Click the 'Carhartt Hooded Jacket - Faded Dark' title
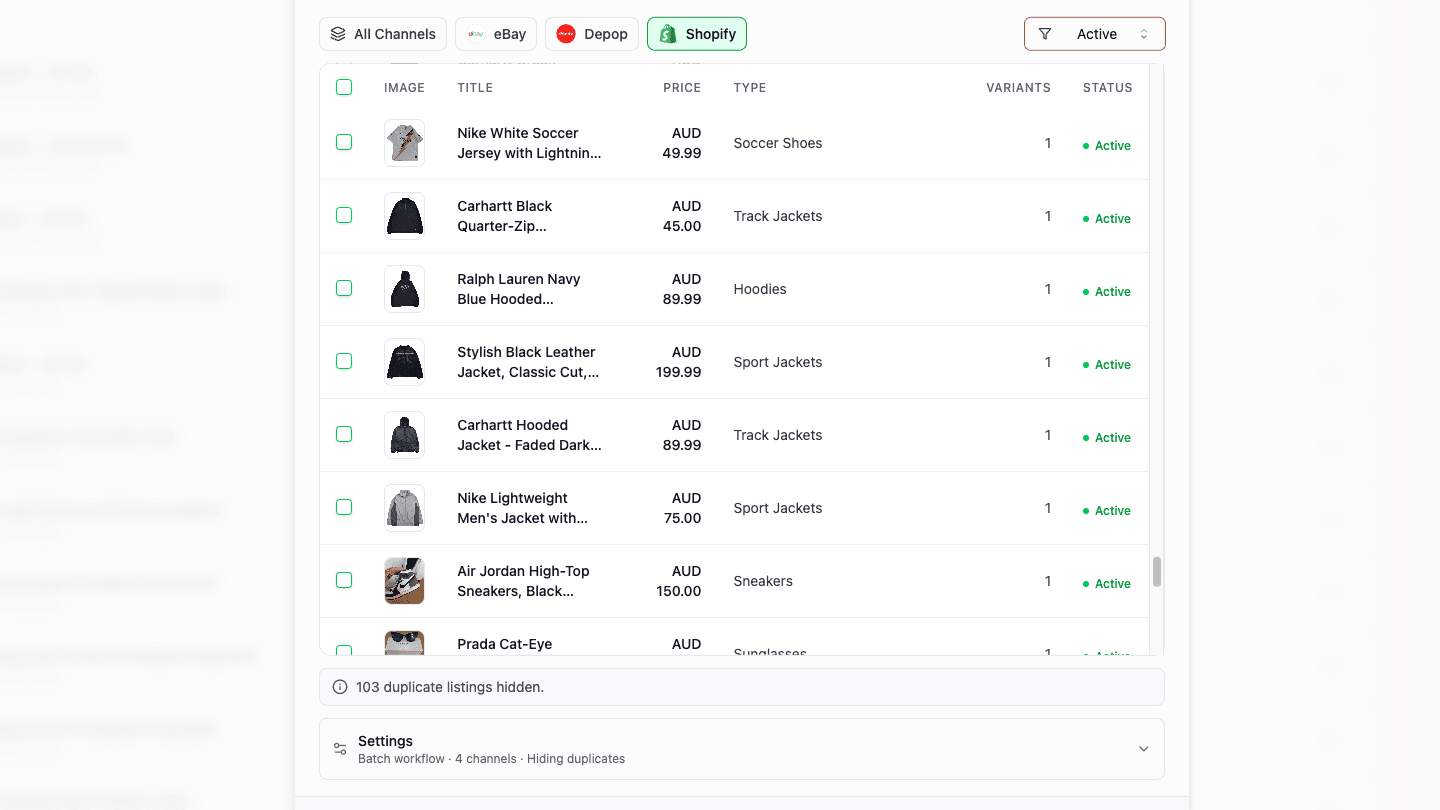Screen dimensions: 1440x810 coord(529,435)
